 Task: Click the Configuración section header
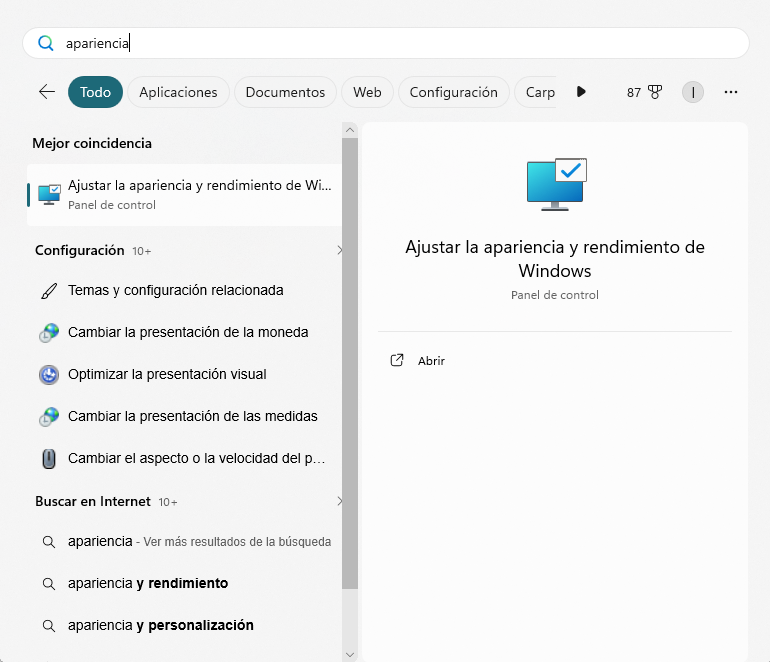point(80,250)
